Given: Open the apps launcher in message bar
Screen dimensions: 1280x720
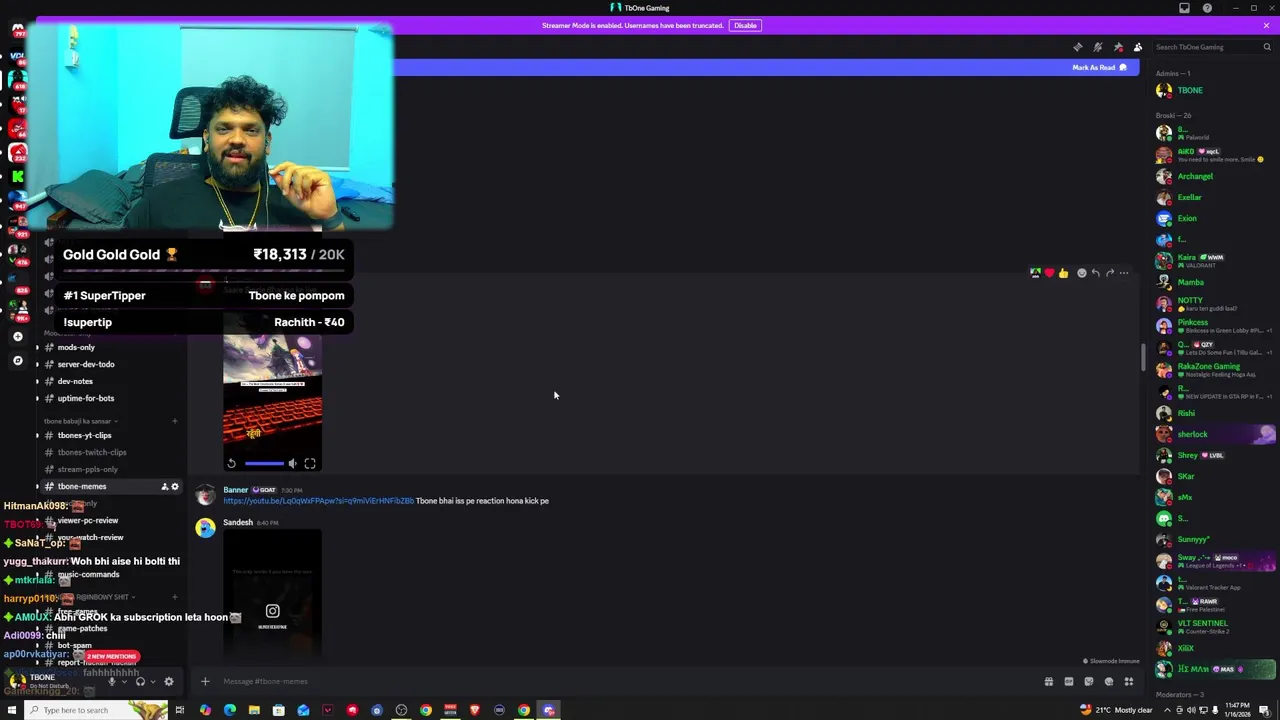Looking at the screenshot, I should pyautogui.click(x=1129, y=682).
